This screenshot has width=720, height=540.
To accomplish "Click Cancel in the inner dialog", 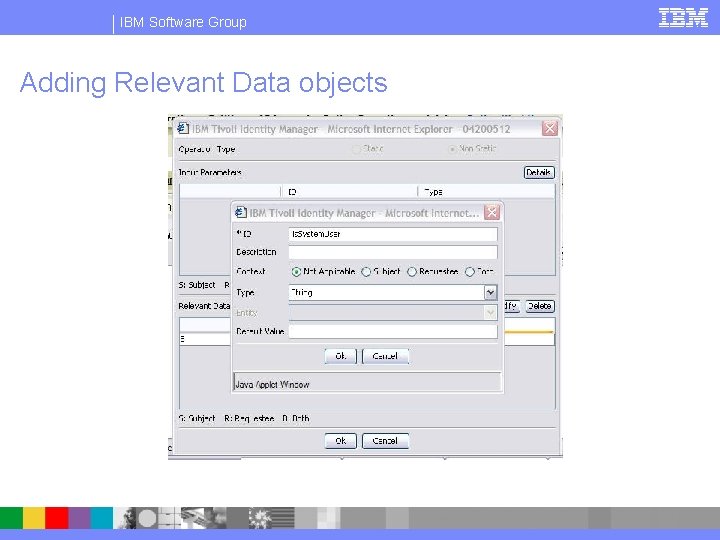I will 385,356.
